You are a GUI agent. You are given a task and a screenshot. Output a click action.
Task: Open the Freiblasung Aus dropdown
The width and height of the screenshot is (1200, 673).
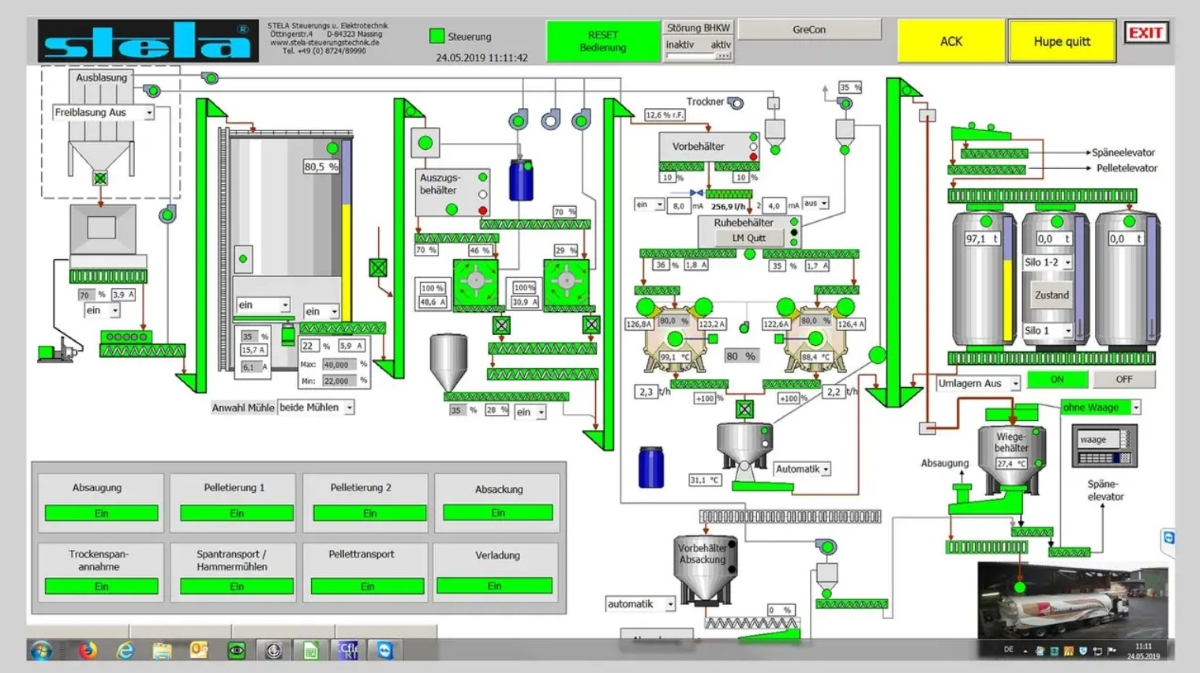click(x=104, y=114)
